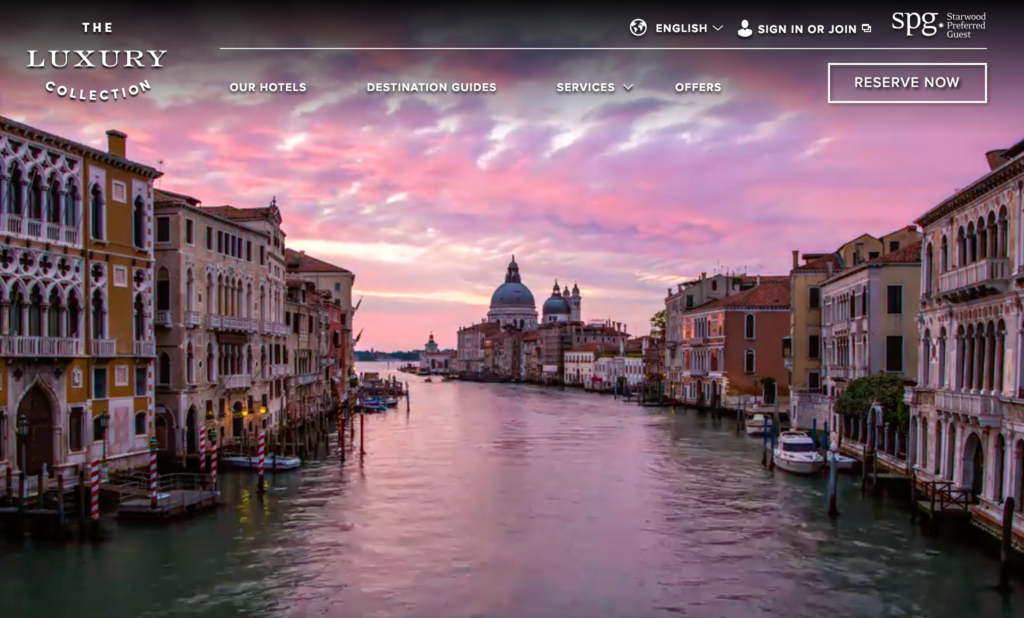1024x618 pixels.
Task: Click the pop-out window icon after SIGN IN OR JOIN
Action: click(x=866, y=28)
